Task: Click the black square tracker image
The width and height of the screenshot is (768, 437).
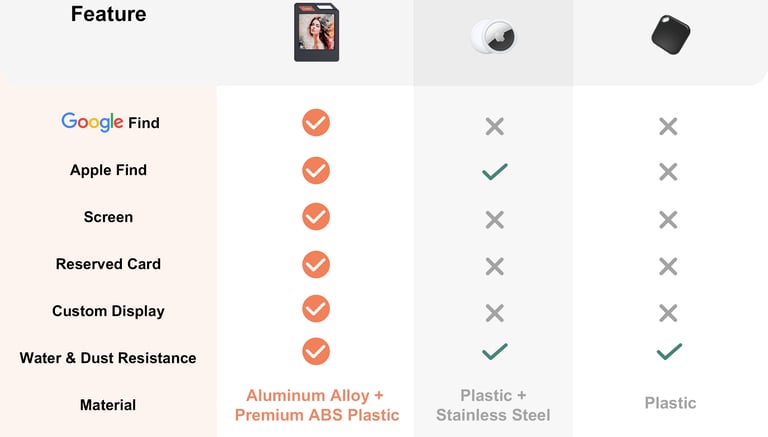Action: (671, 35)
